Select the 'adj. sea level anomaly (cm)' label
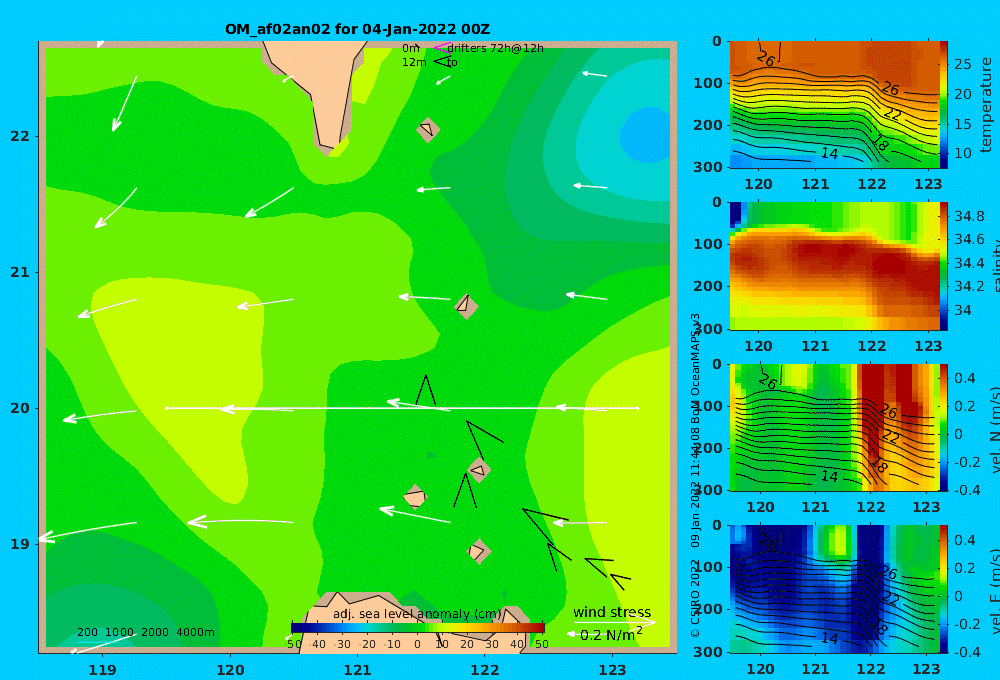Viewport: 1000px width, 680px height. (x=417, y=614)
